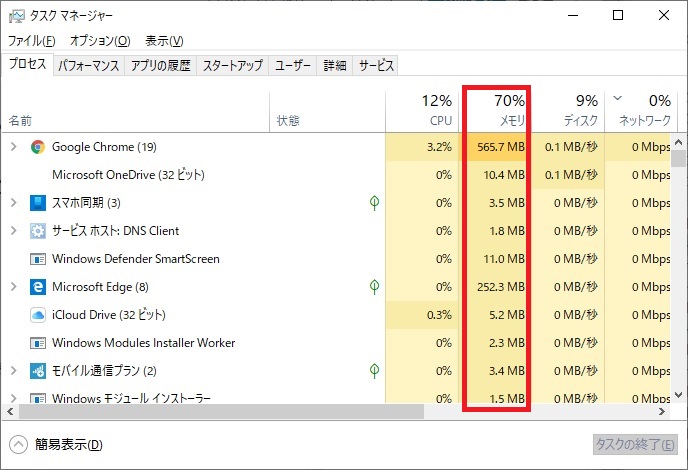Click the Windows Modules Installer Worker icon
The height and width of the screenshot is (470, 688).
pyautogui.click(x=38, y=343)
